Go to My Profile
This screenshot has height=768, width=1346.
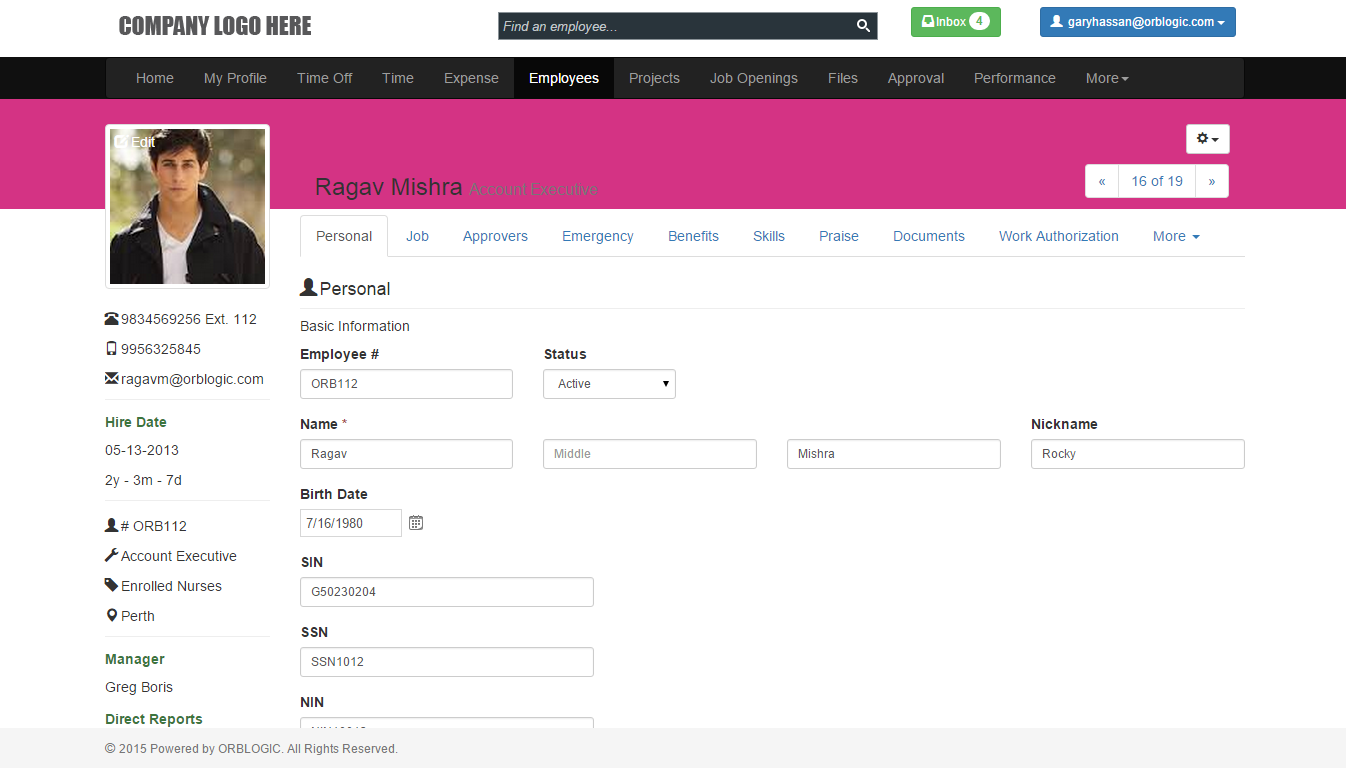[x=235, y=78]
